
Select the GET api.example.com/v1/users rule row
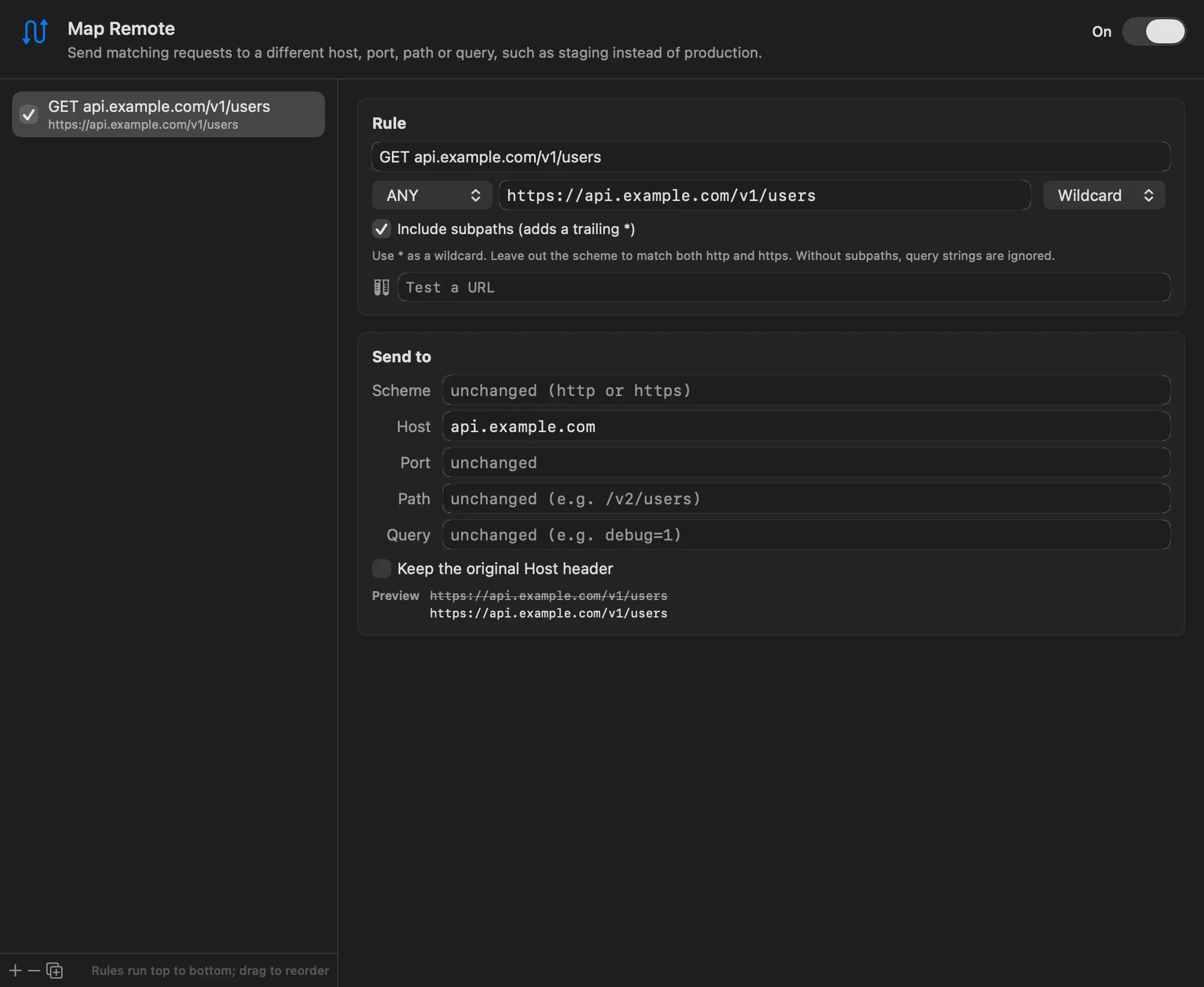(169, 114)
